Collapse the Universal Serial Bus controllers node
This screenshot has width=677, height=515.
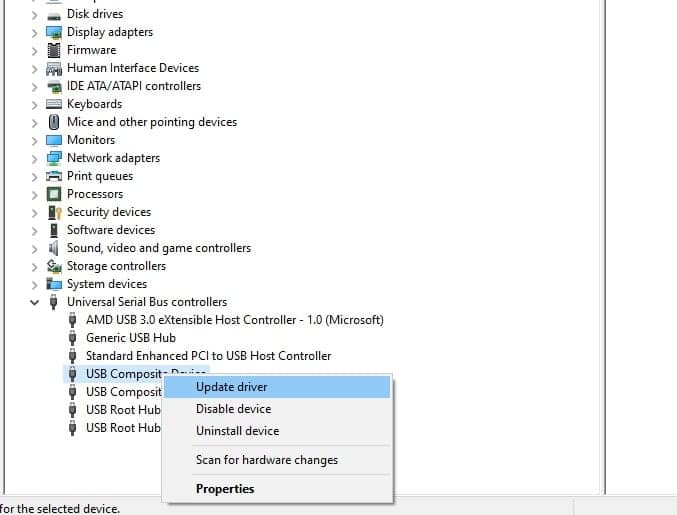pos(35,303)
